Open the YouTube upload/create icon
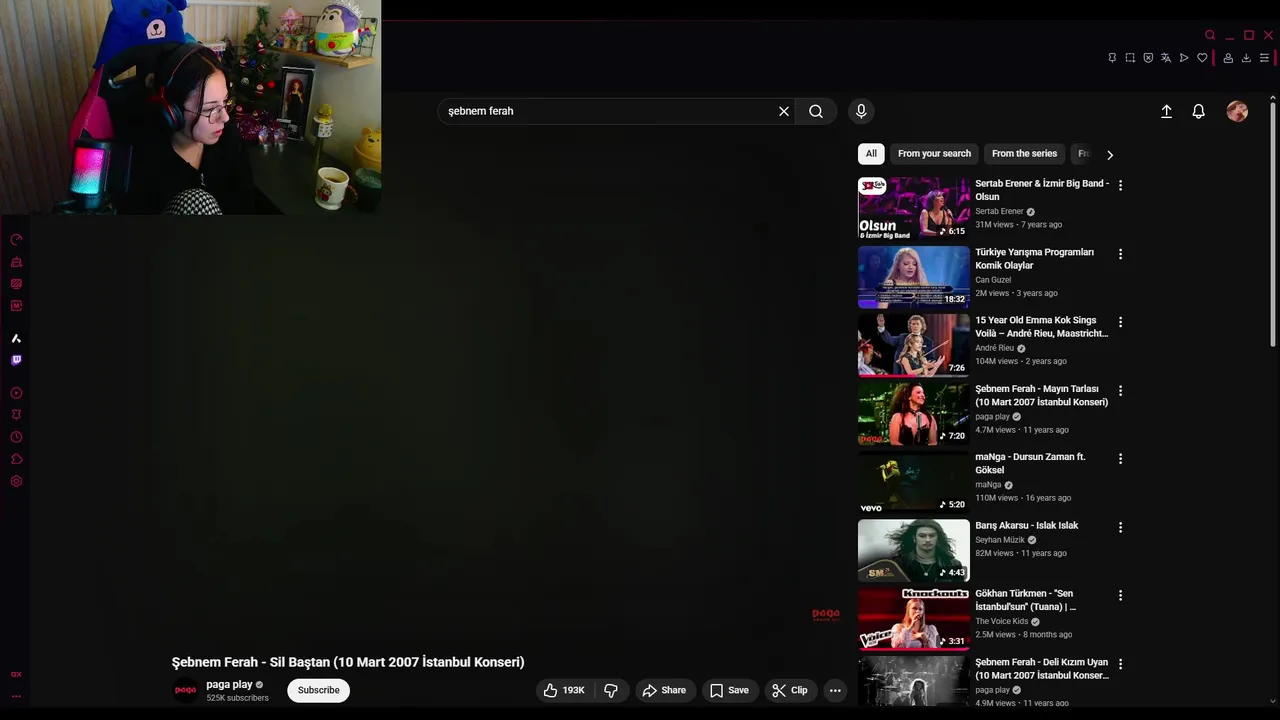 1166,112
